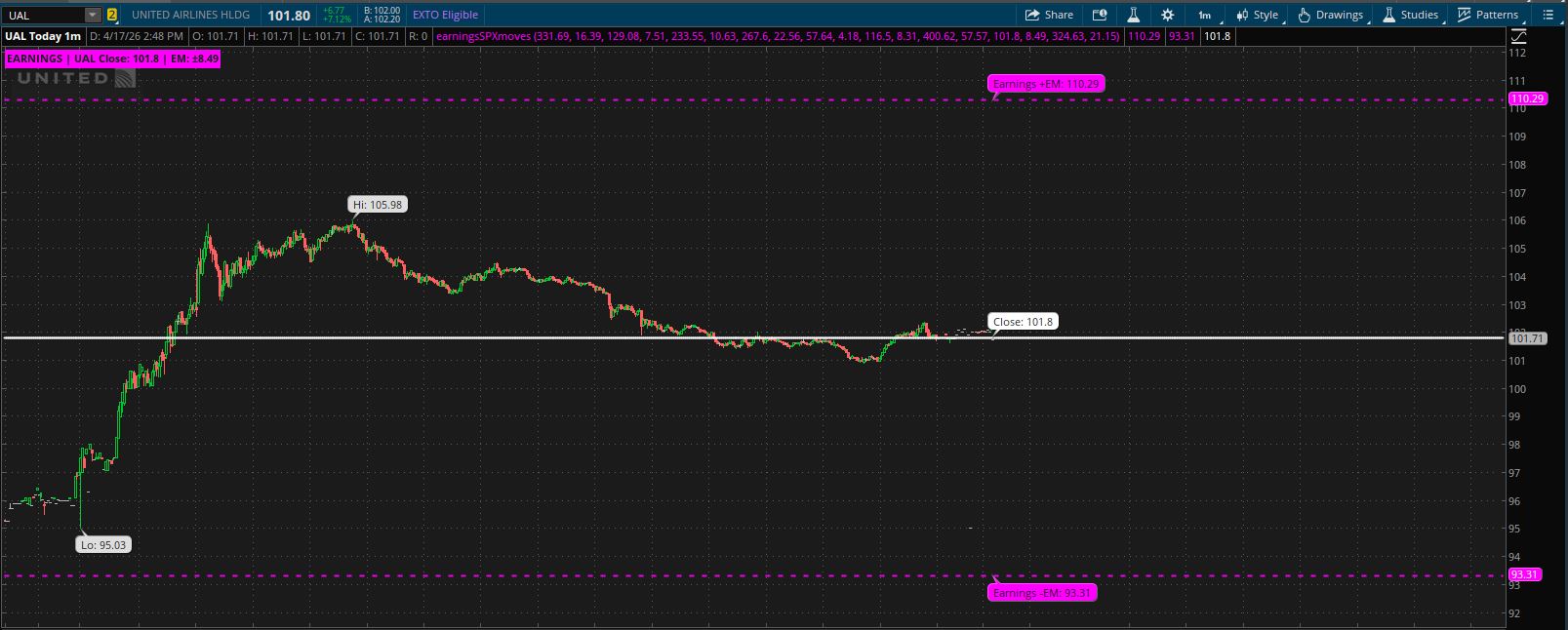The width and height of the screenshot is (1568, 630).
Task: Click the last price 101.80
Action: [289, 16]
